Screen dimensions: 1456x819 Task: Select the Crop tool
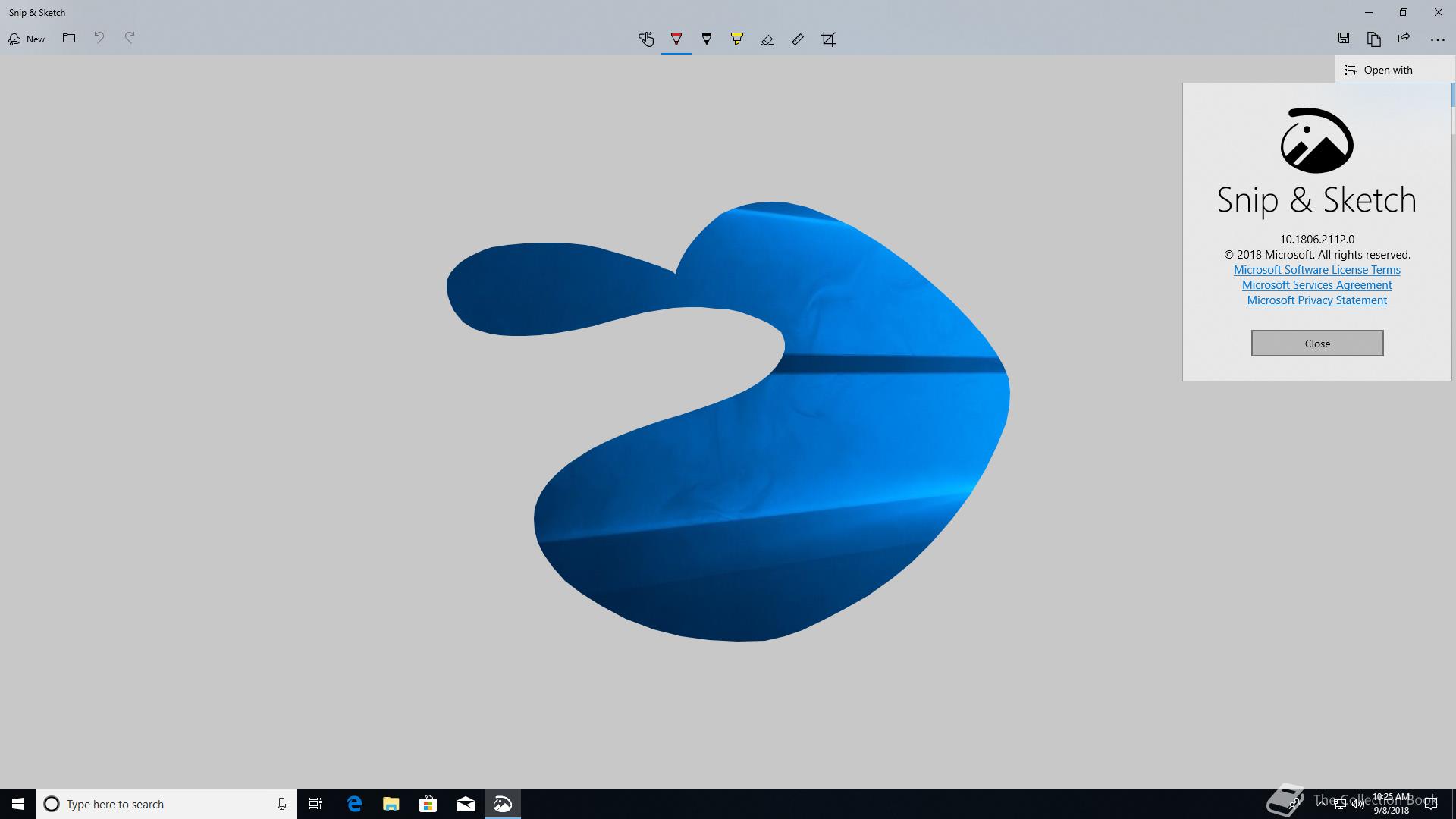pyautogui.click(x=828, y=39)
